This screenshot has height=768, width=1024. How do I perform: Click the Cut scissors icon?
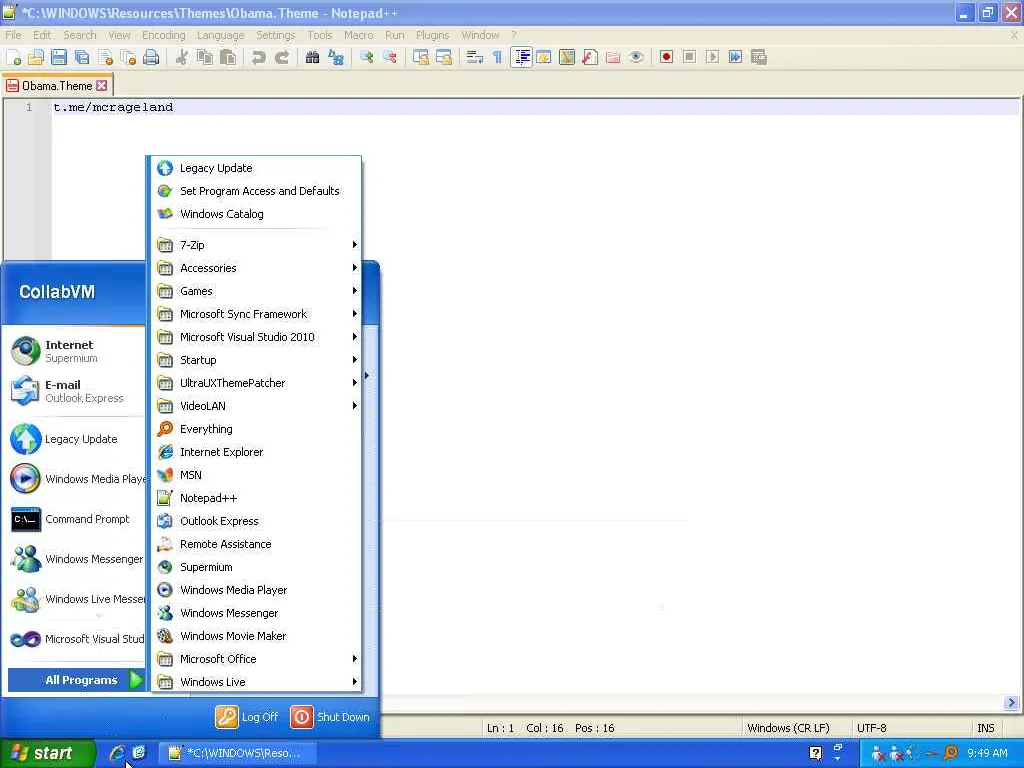click(x=182, y=57)
